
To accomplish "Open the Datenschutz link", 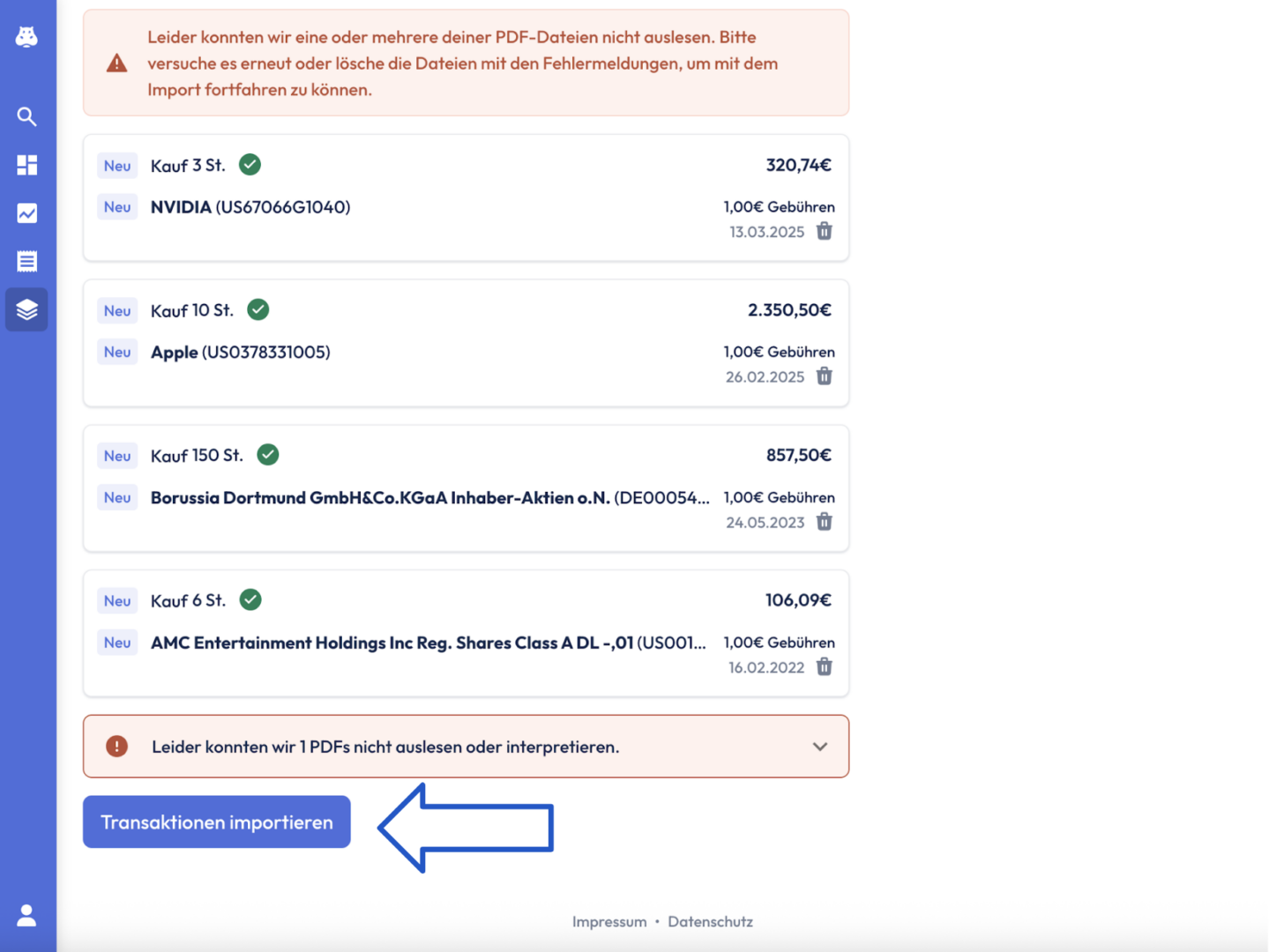I will [x=710, y=921].
